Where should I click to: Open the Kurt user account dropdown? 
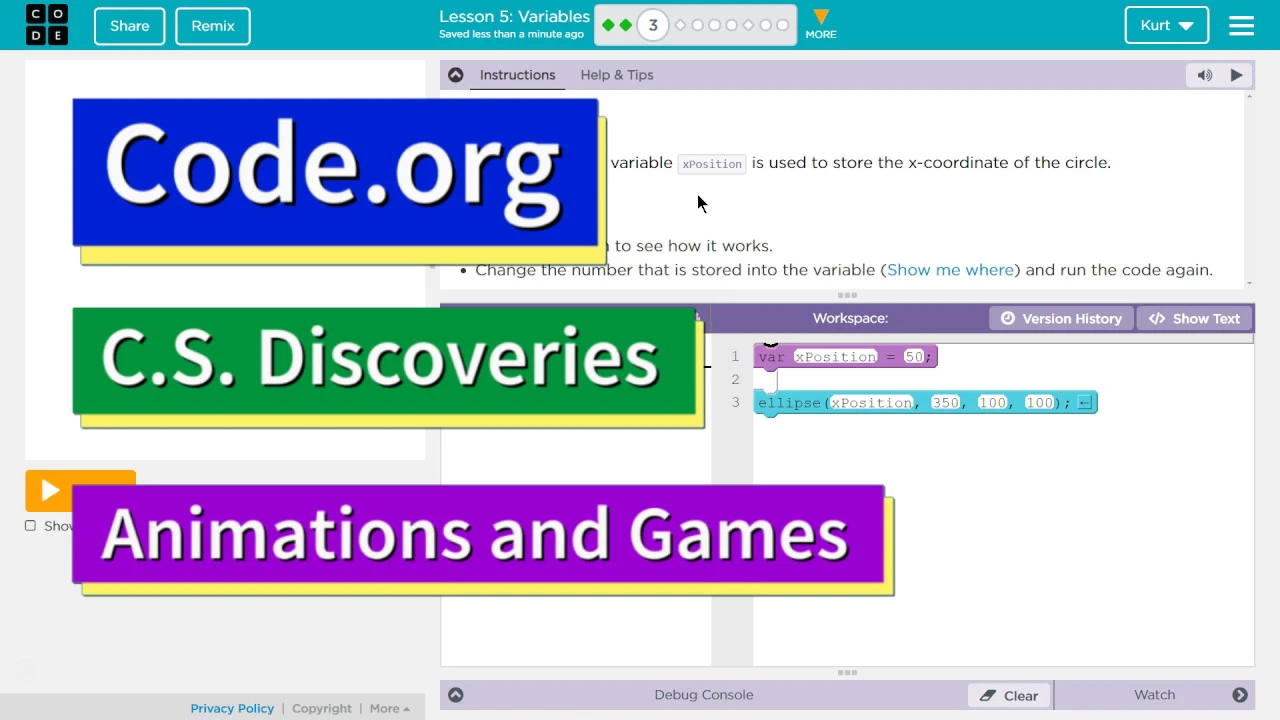coord(1166,26)
